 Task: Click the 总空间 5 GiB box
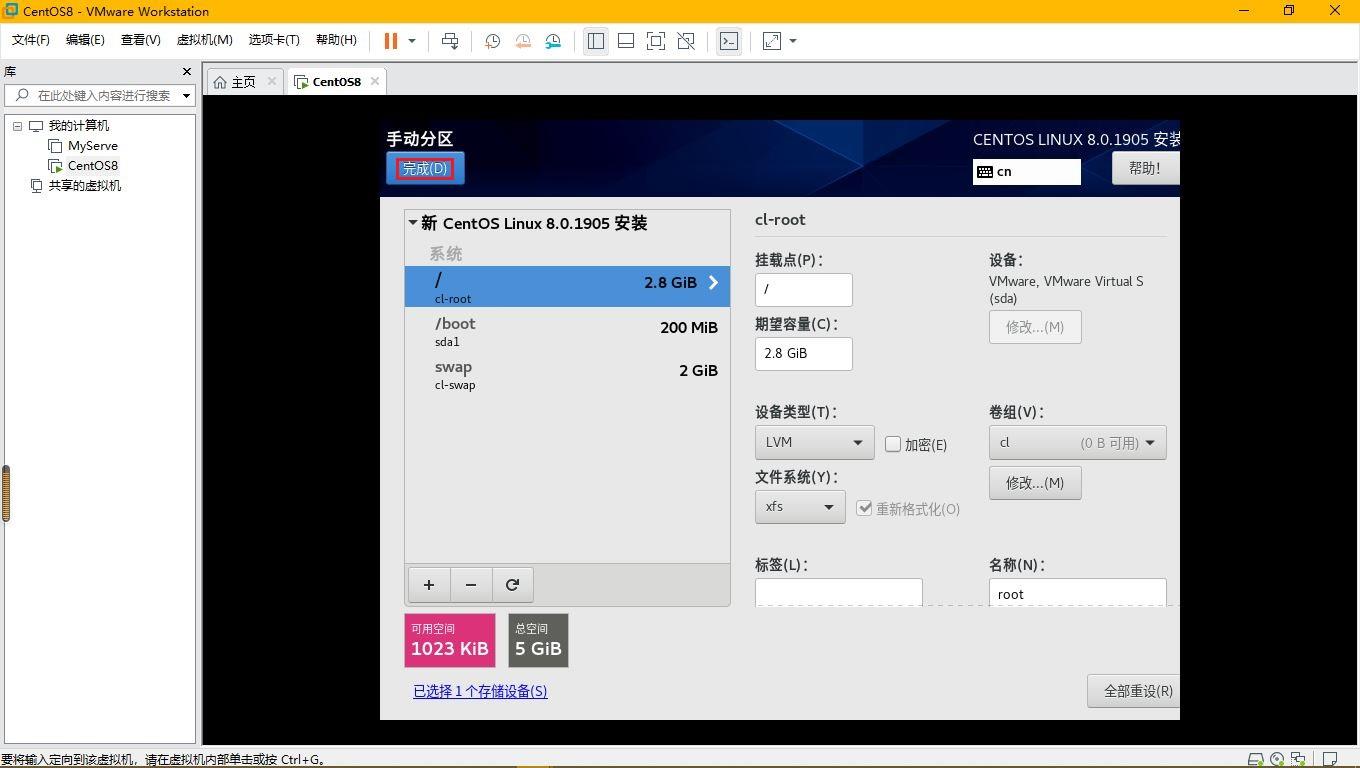pos(538,640)
